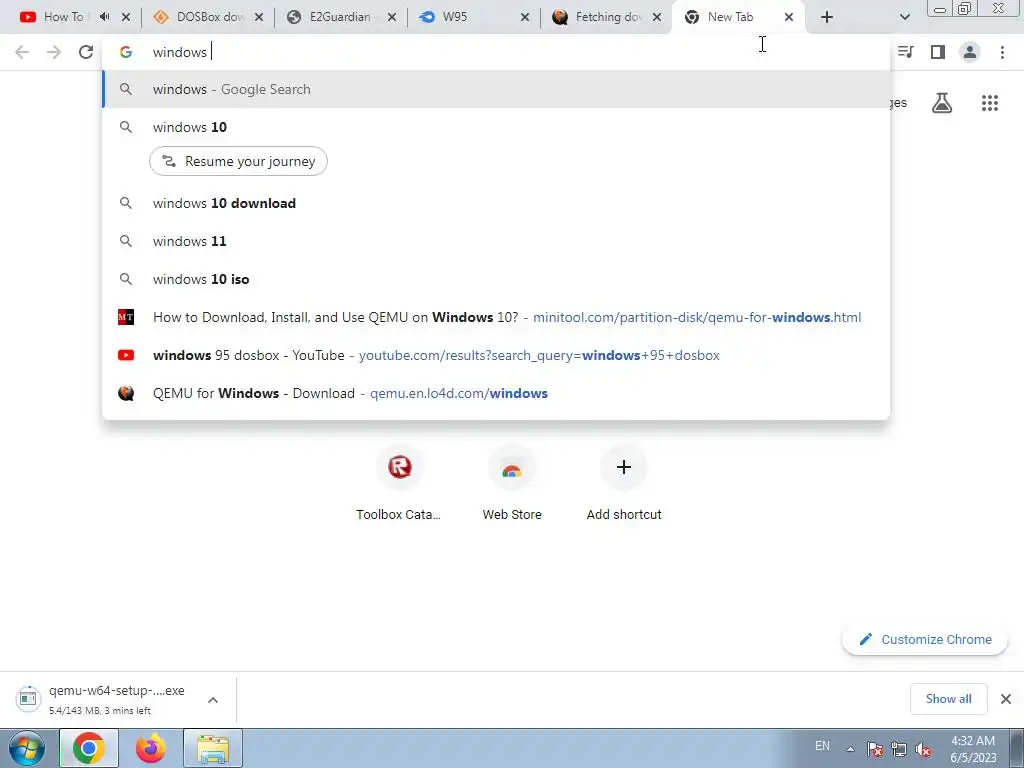Select 'windows - Google Search' suggestion
The image size is (1024, 768).
point(496,89)
